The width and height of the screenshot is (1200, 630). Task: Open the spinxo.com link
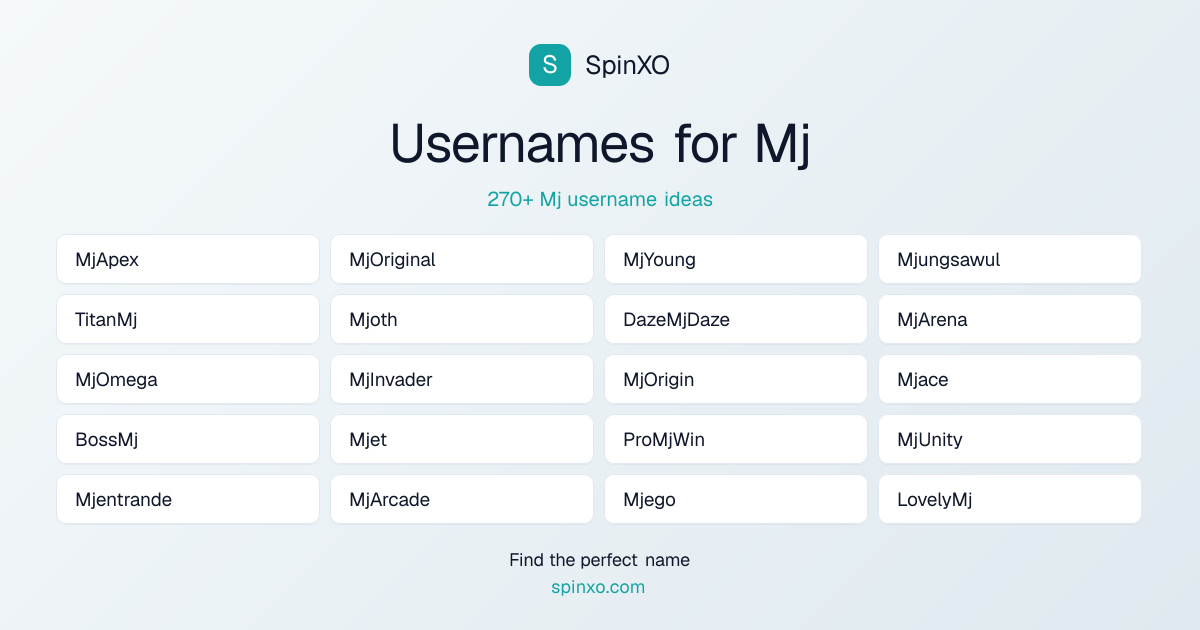coord(598,587)
